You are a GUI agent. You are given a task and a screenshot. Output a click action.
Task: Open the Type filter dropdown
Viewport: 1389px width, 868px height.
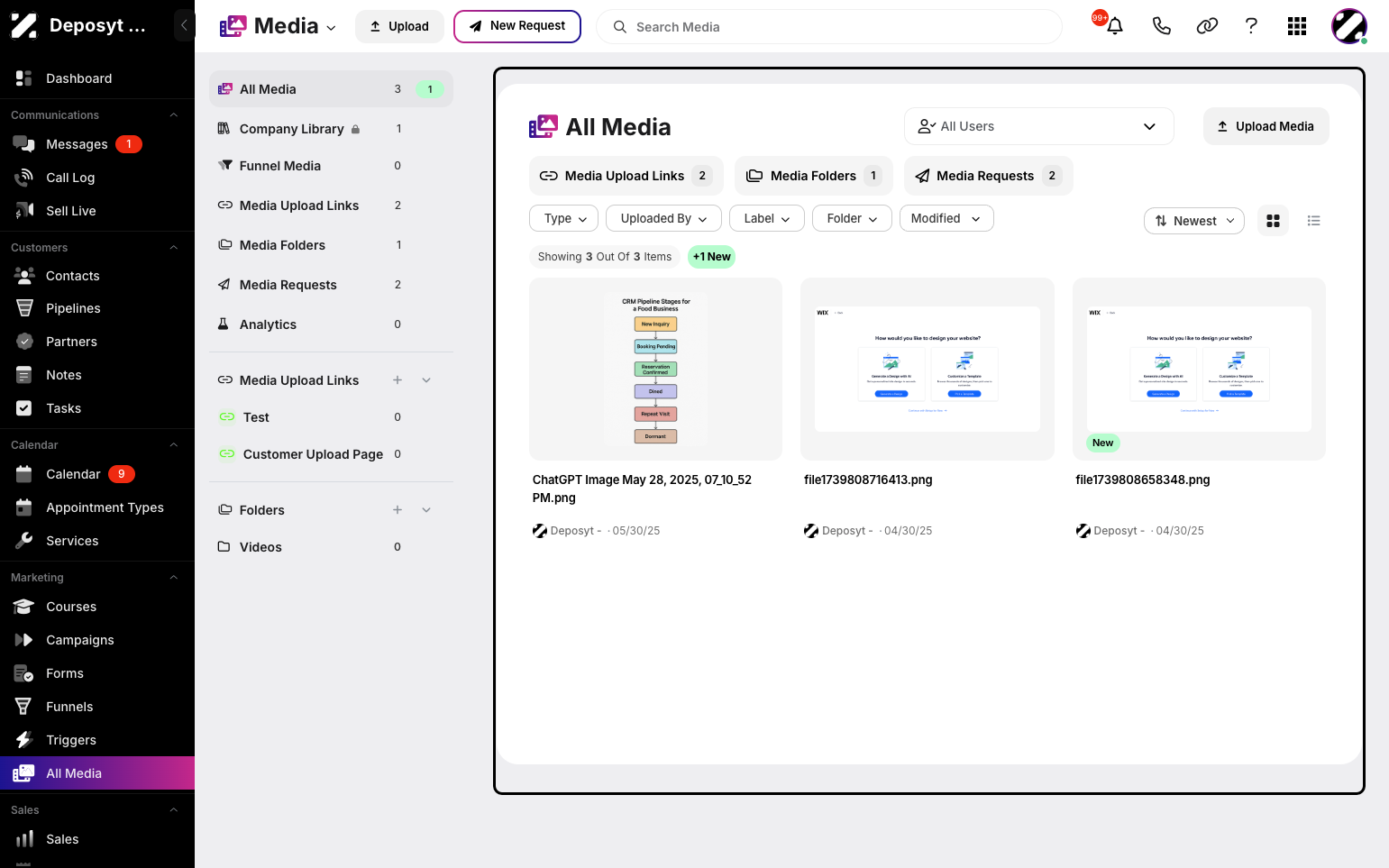click(564, 218)
